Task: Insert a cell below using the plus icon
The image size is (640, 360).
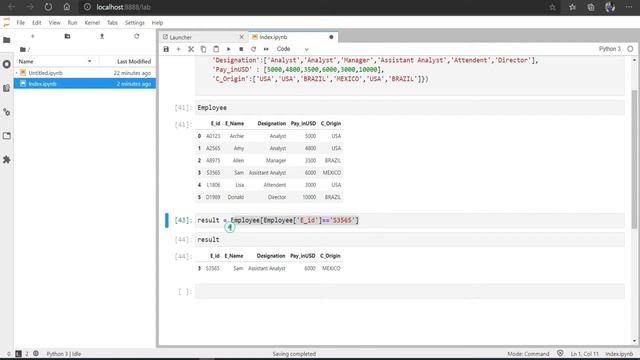Action: [x=178, y=49]
